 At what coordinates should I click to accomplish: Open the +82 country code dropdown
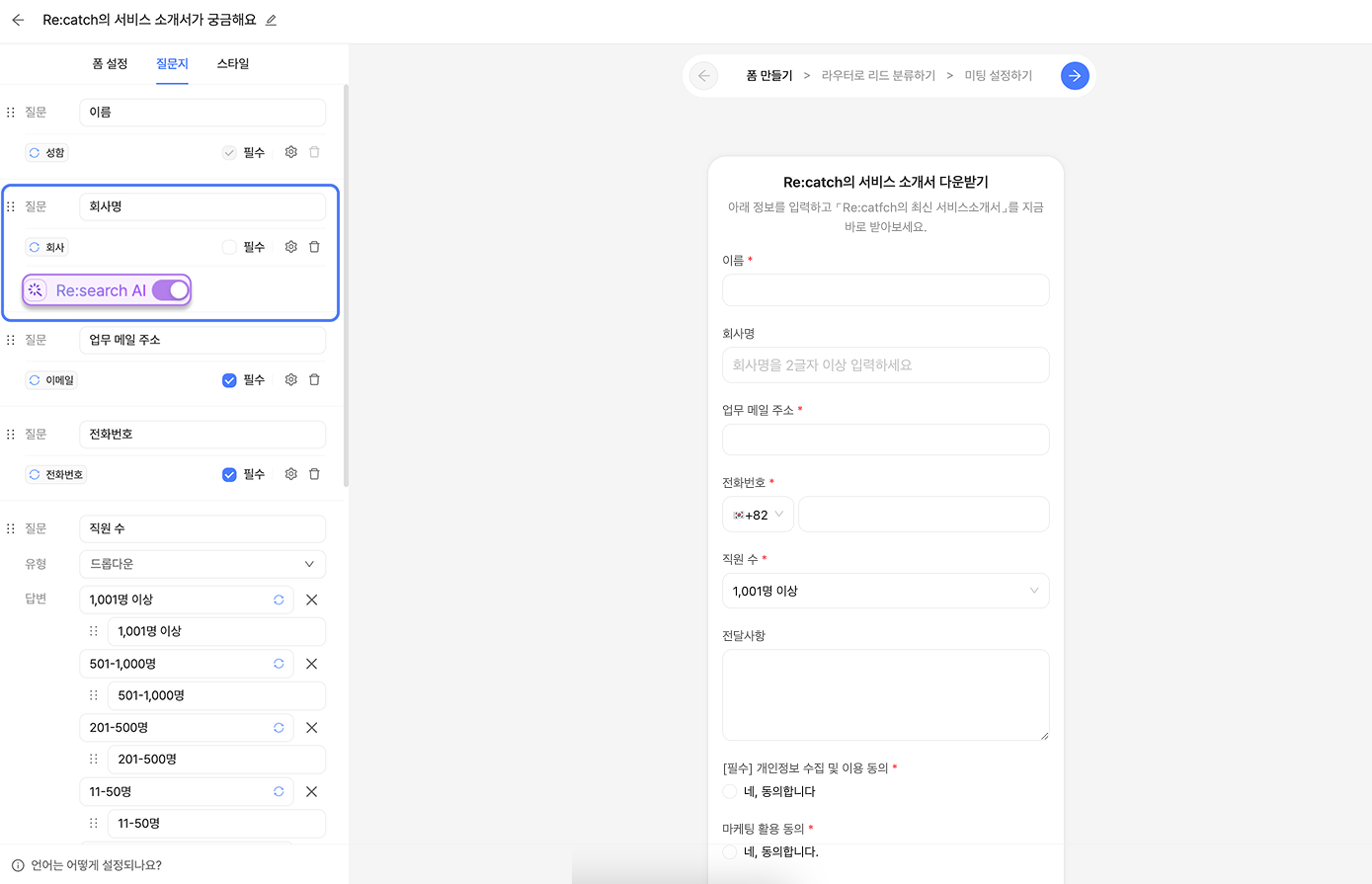pos(758,515)
